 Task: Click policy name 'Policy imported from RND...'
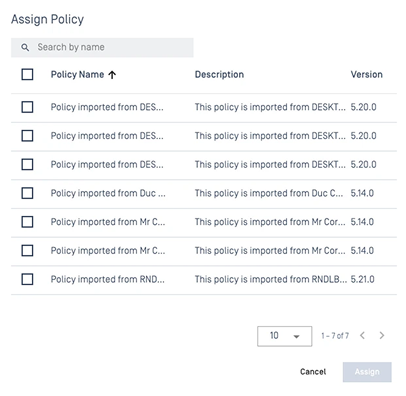(x=107, y=279)
